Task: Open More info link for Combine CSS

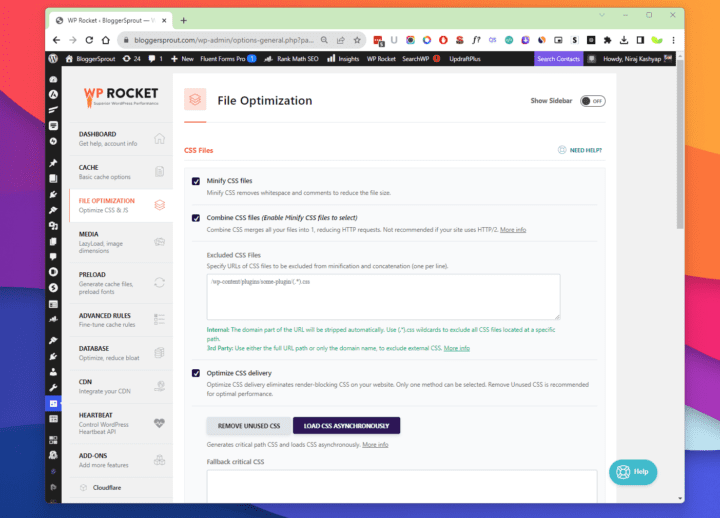Action: (513, 230)
